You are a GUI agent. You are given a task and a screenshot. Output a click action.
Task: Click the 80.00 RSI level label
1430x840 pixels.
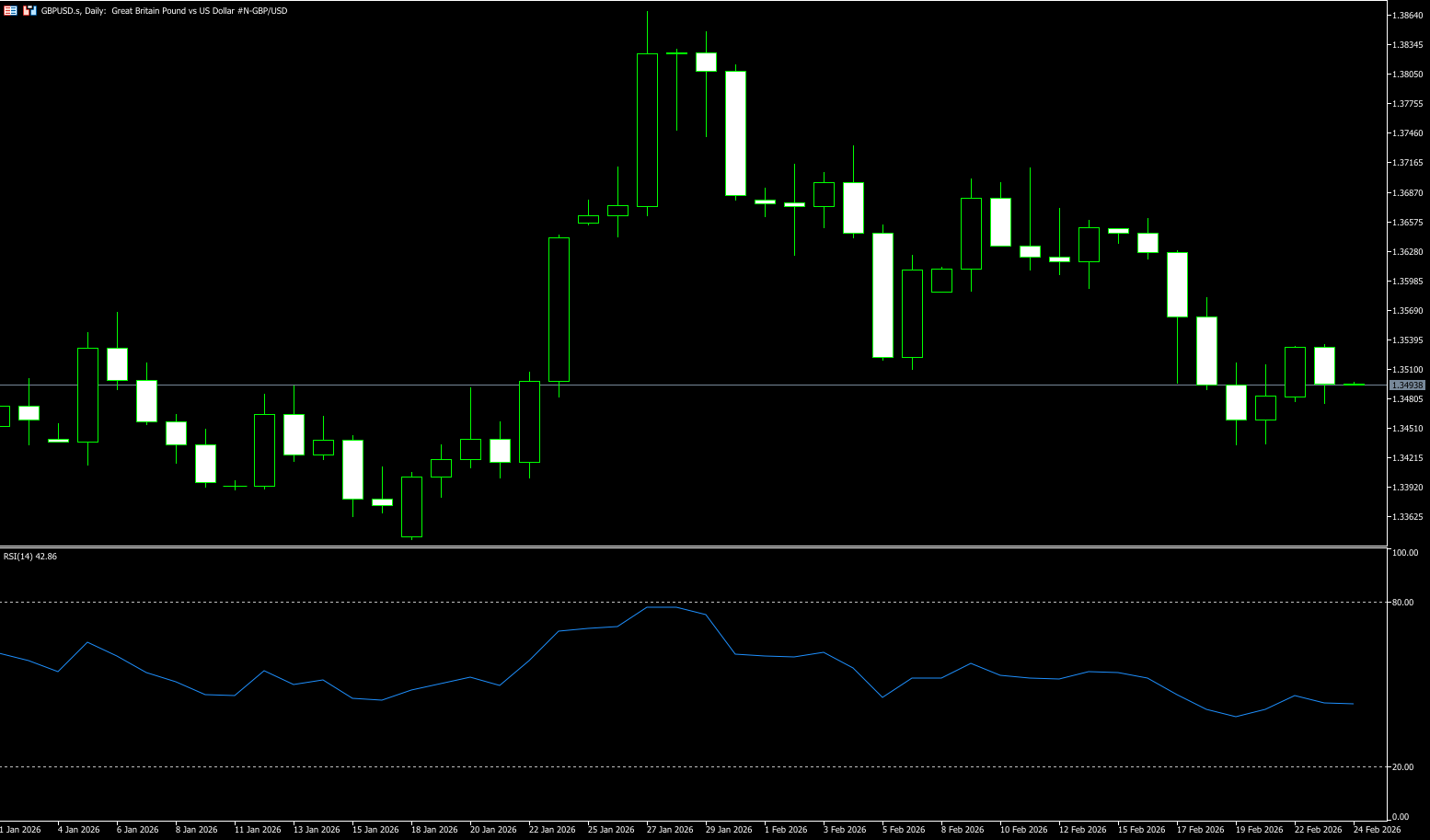pyautogui.click(x=1402, y=603)
